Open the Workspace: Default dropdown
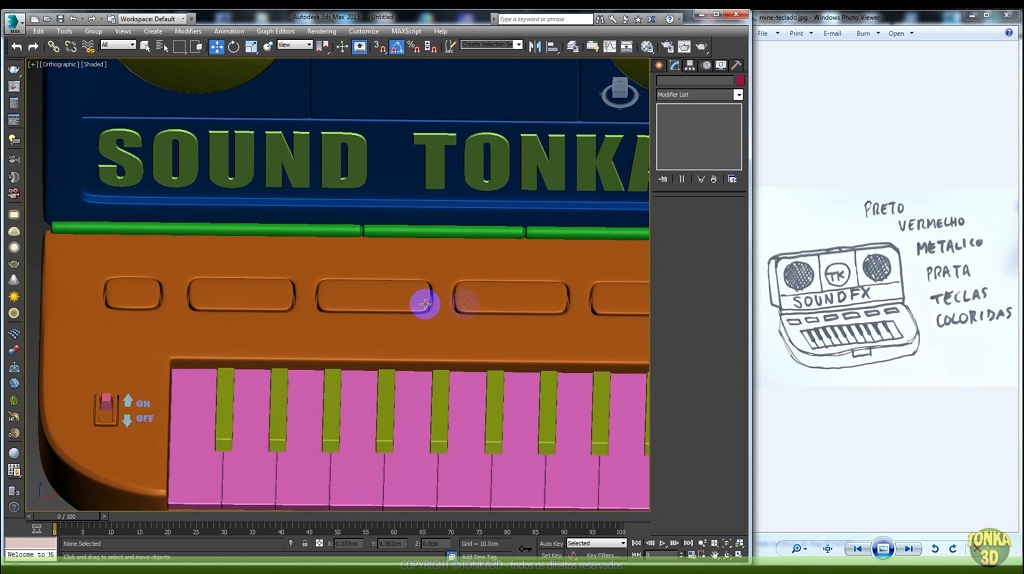 tap(150, 18)
